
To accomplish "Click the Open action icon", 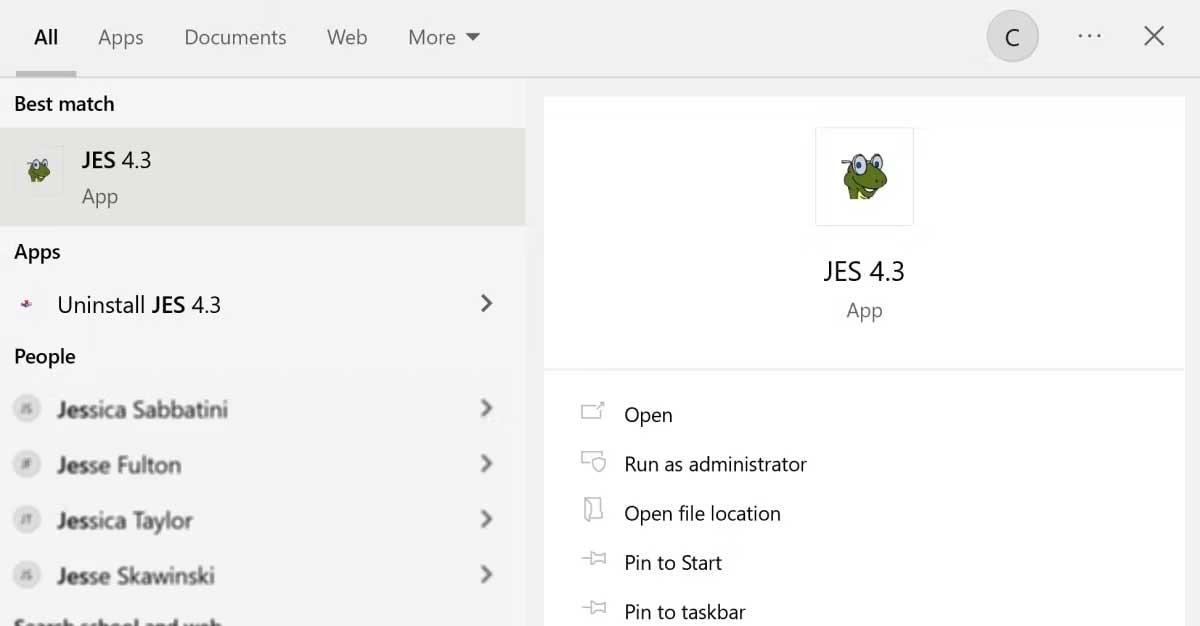I will [x=593, y=412].
